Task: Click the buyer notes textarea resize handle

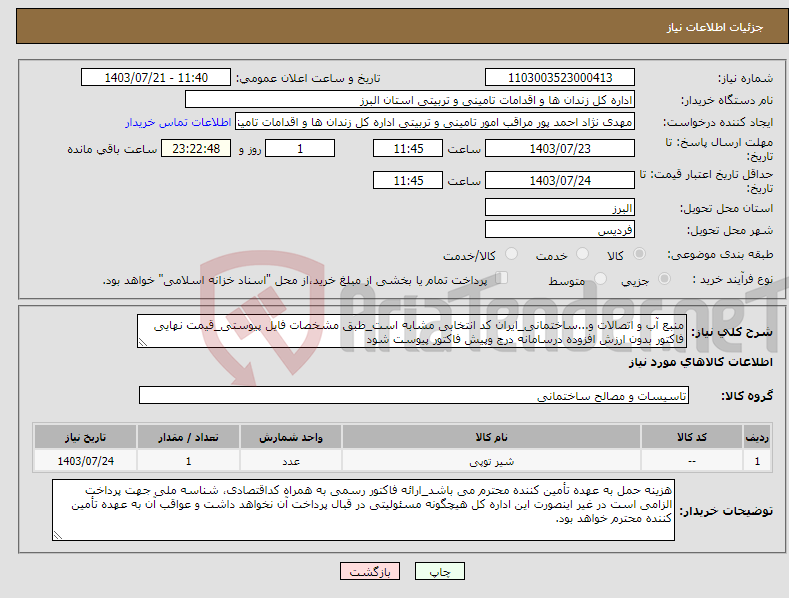Action: [x=57, y=536]
